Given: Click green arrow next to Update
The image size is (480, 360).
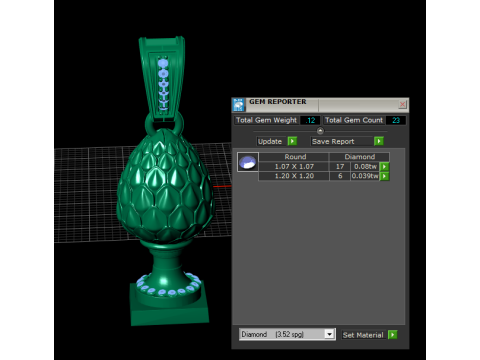Looking at the screenshot, I should pos(292,141).
